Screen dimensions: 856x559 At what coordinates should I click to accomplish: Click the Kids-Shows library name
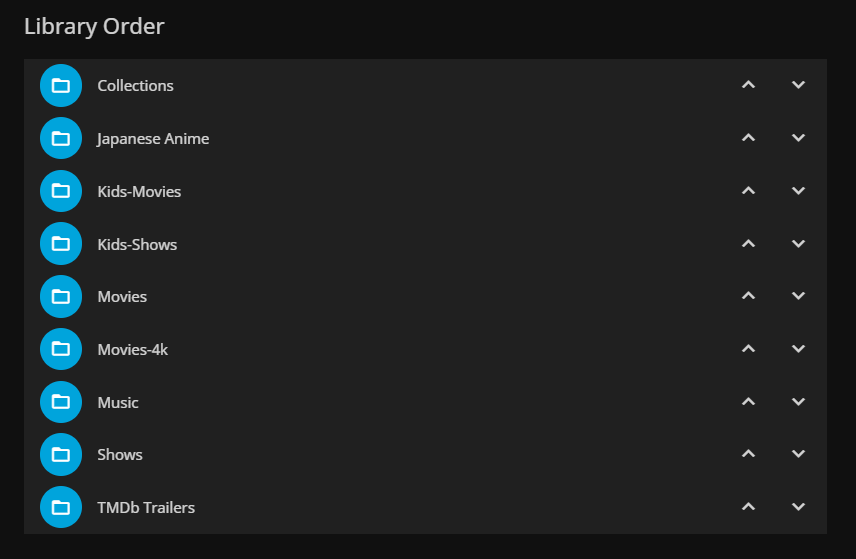(137, 244)
